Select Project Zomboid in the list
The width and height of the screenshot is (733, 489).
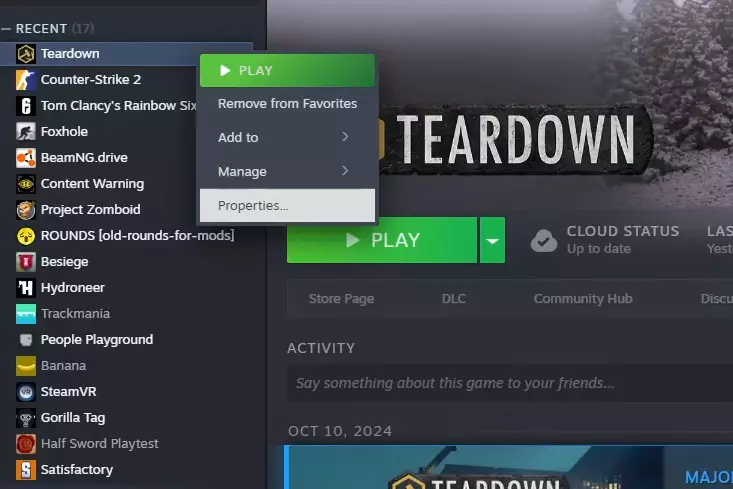tap(90, 210)
